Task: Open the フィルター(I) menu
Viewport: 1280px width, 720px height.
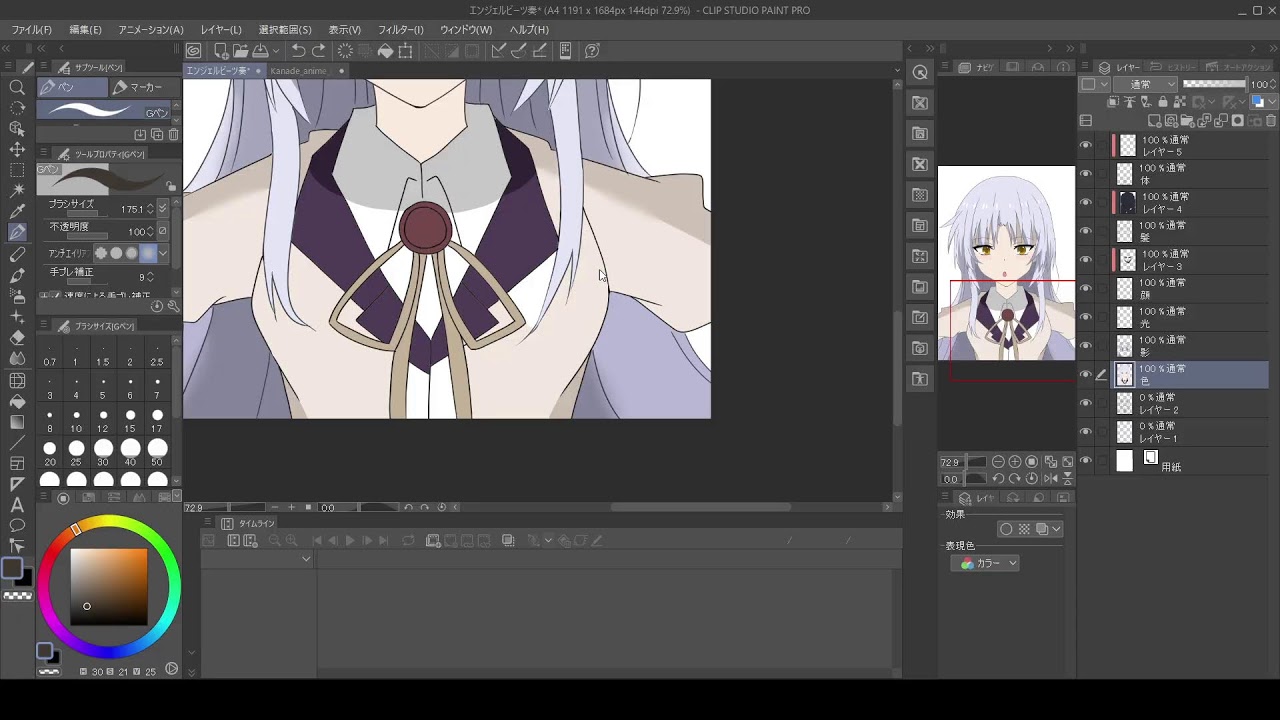Action: 401,30
